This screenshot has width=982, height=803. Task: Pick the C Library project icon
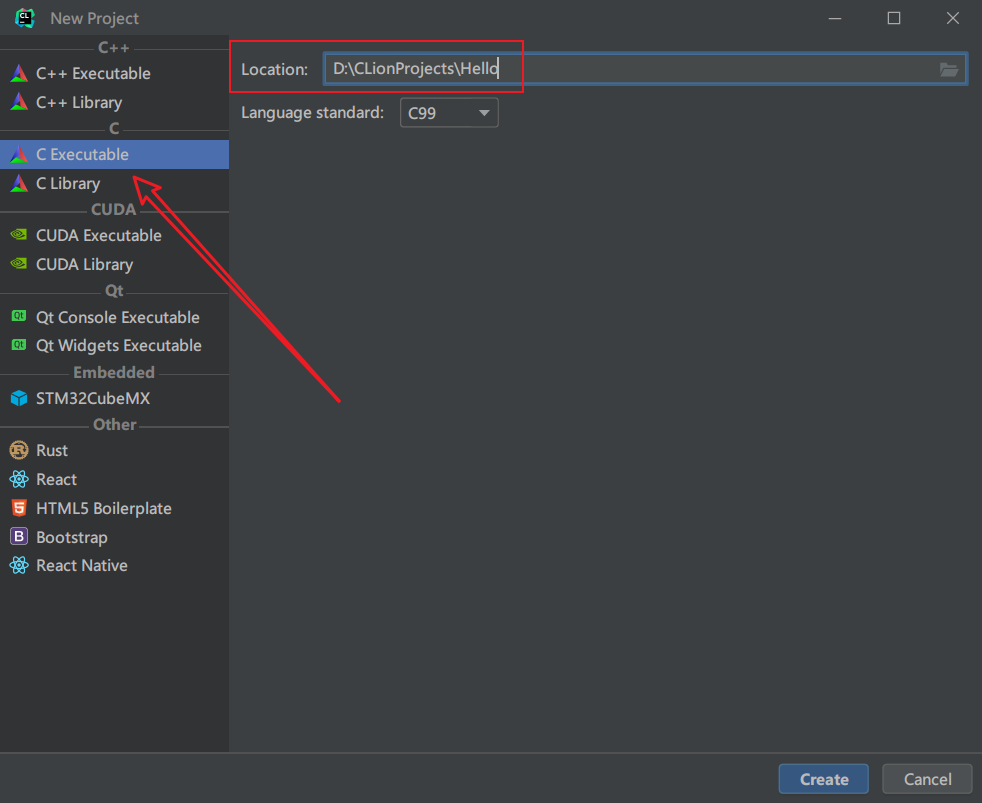point(19,183)
